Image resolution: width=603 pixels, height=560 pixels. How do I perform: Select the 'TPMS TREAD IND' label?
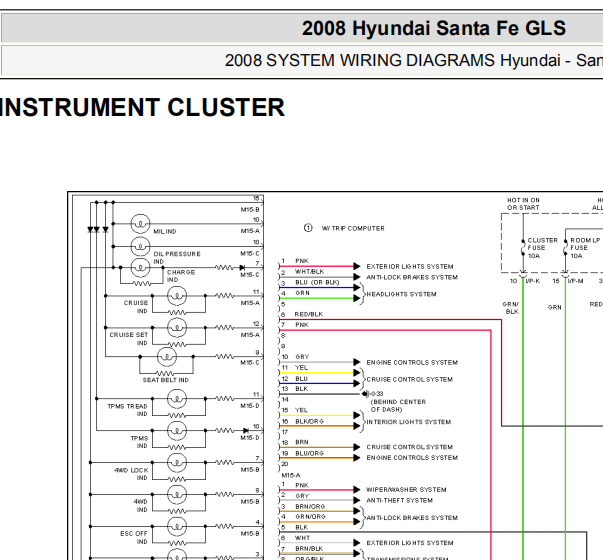click(x=127, y=410)
